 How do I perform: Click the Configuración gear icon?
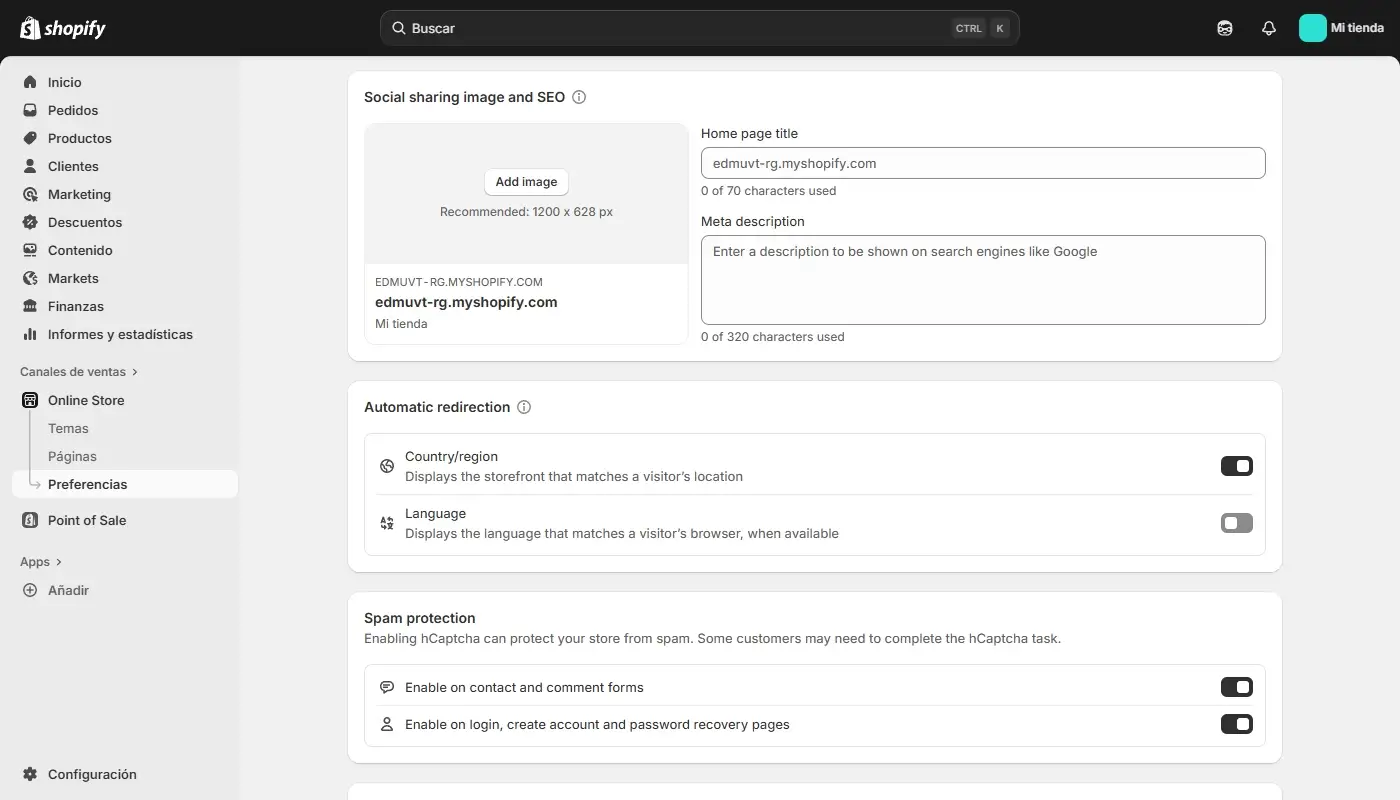29,774
